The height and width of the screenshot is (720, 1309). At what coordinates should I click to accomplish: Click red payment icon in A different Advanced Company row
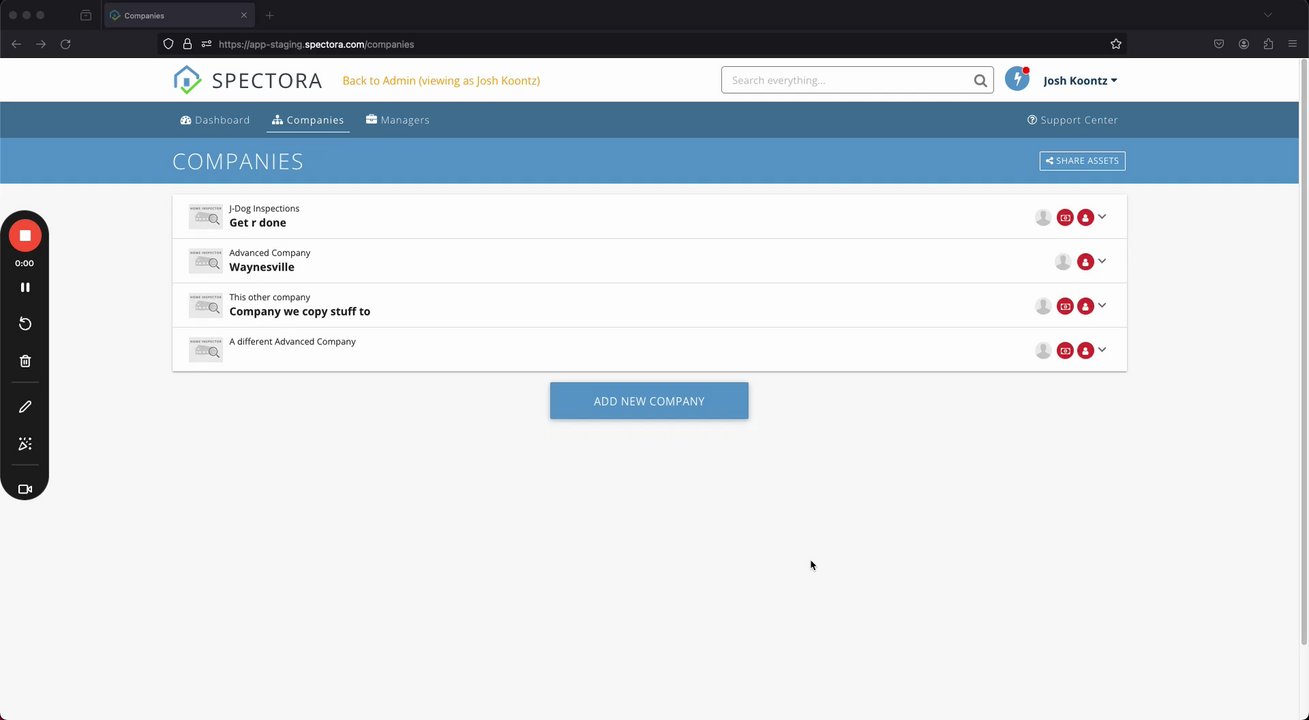pyautogui.click(x=1065, y=350)
